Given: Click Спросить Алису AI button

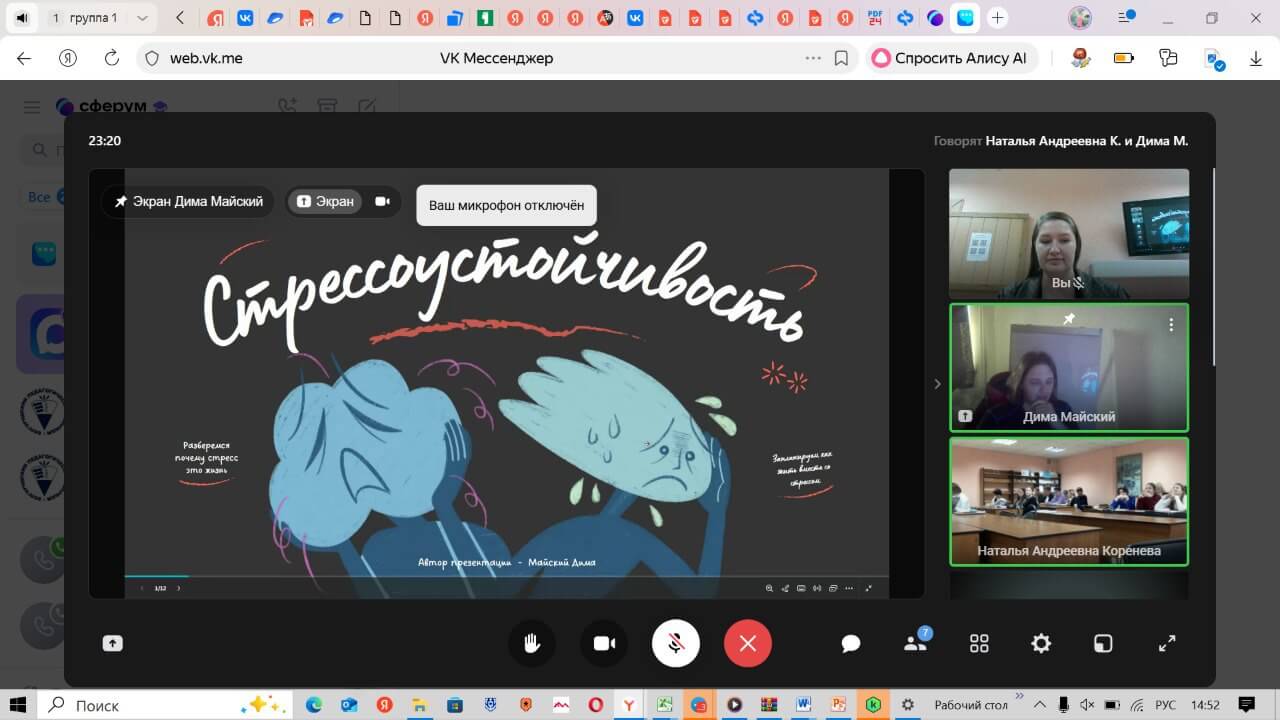Looking at the screenshot, I should point(950,58).
